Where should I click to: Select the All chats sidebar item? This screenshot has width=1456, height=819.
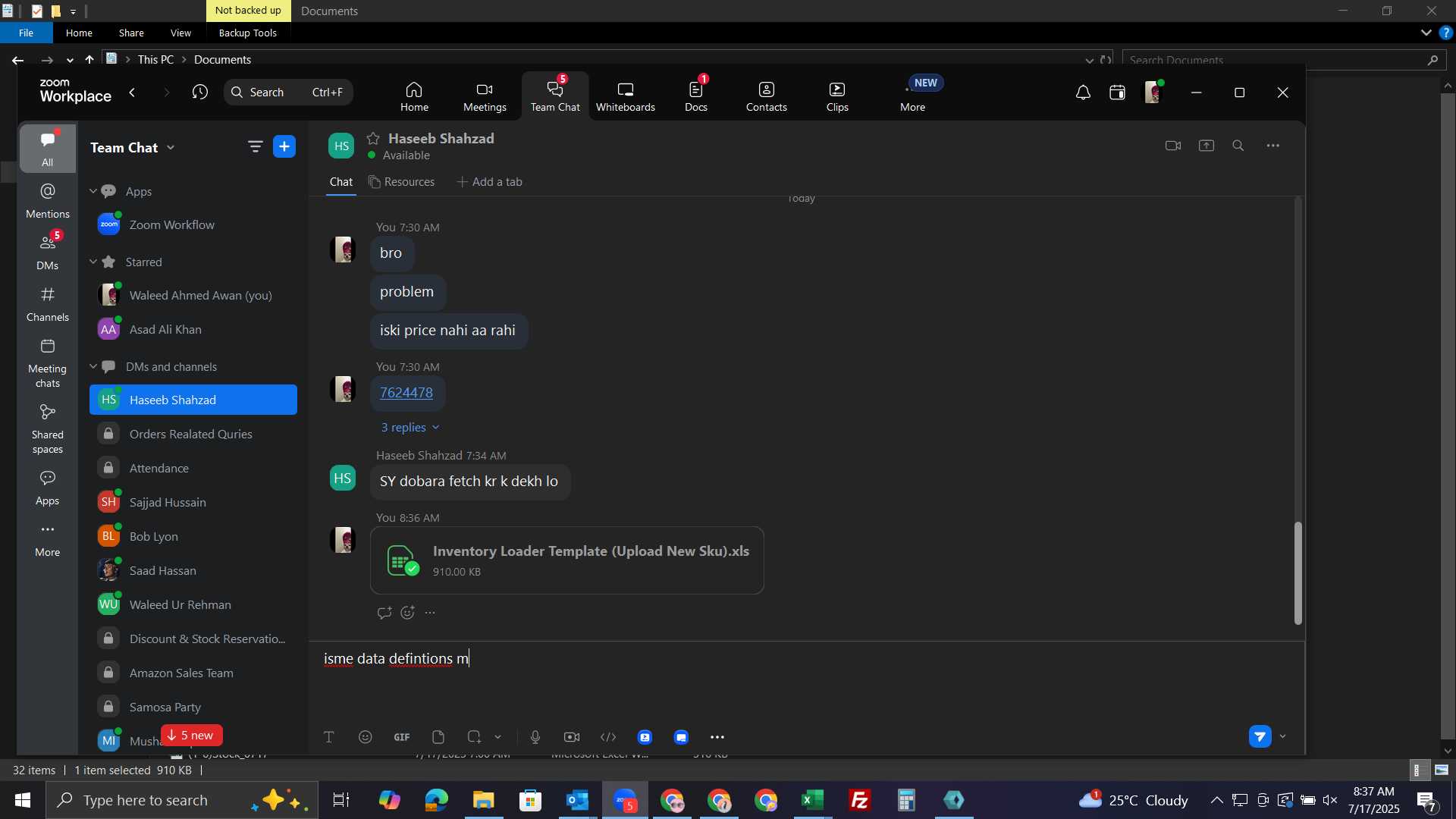tap(48, 149)
